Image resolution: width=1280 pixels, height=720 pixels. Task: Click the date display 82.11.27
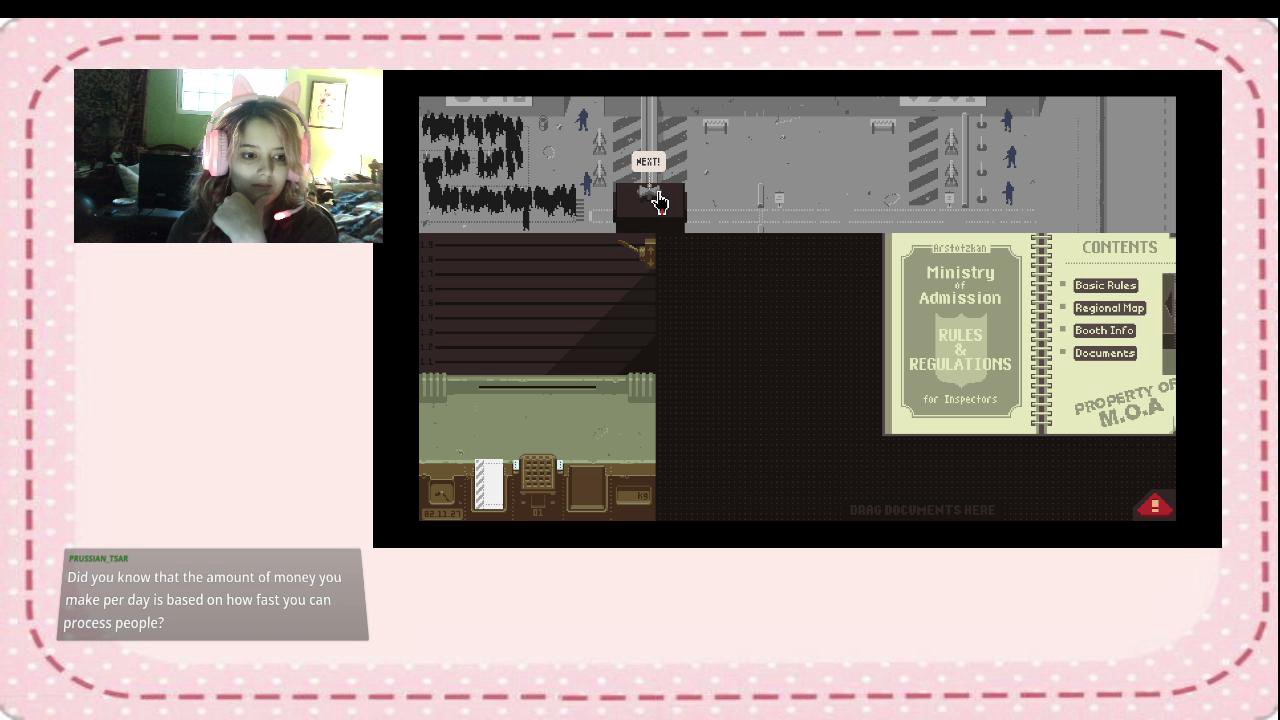[442, 514]
